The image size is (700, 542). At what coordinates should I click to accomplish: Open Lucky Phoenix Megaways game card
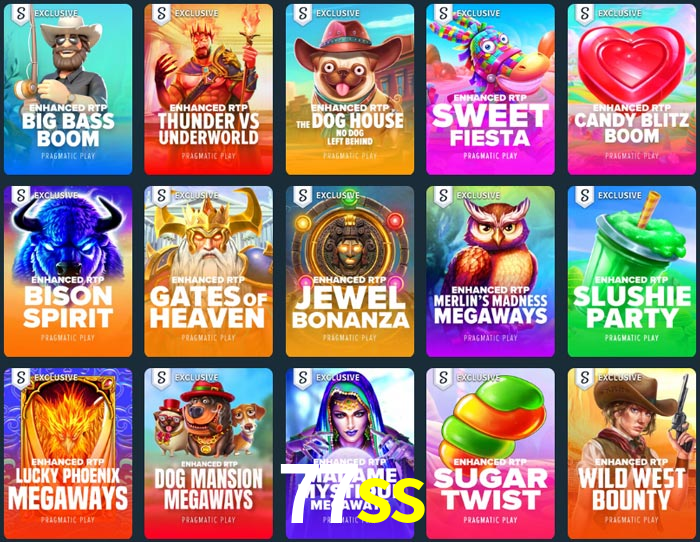68,454
